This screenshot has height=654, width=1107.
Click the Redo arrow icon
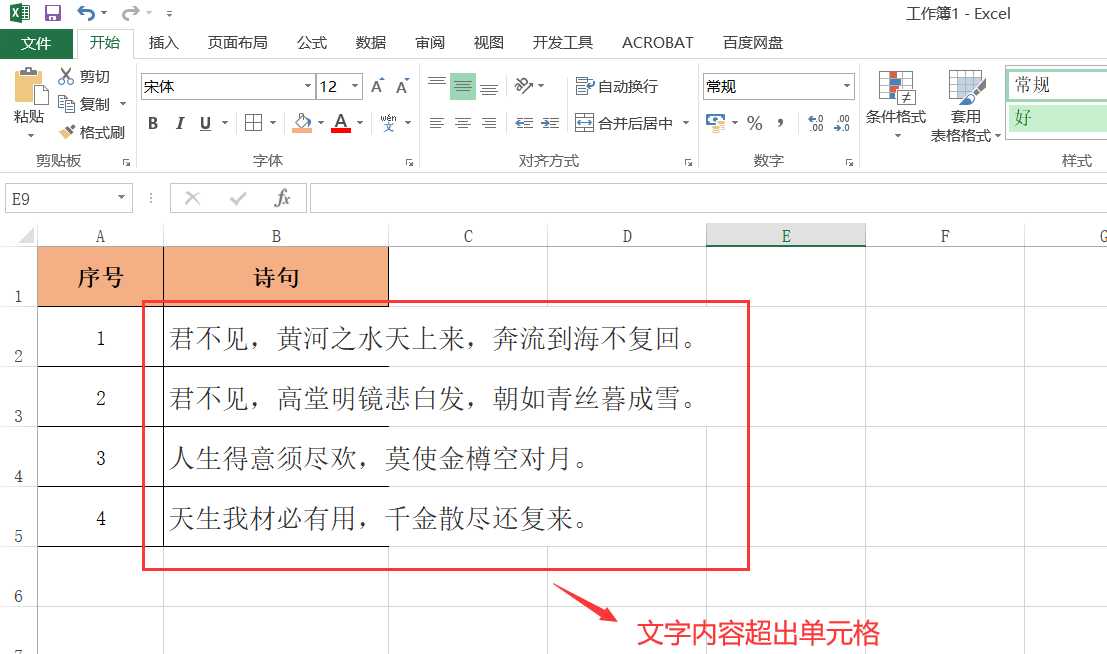coord(131,13)
